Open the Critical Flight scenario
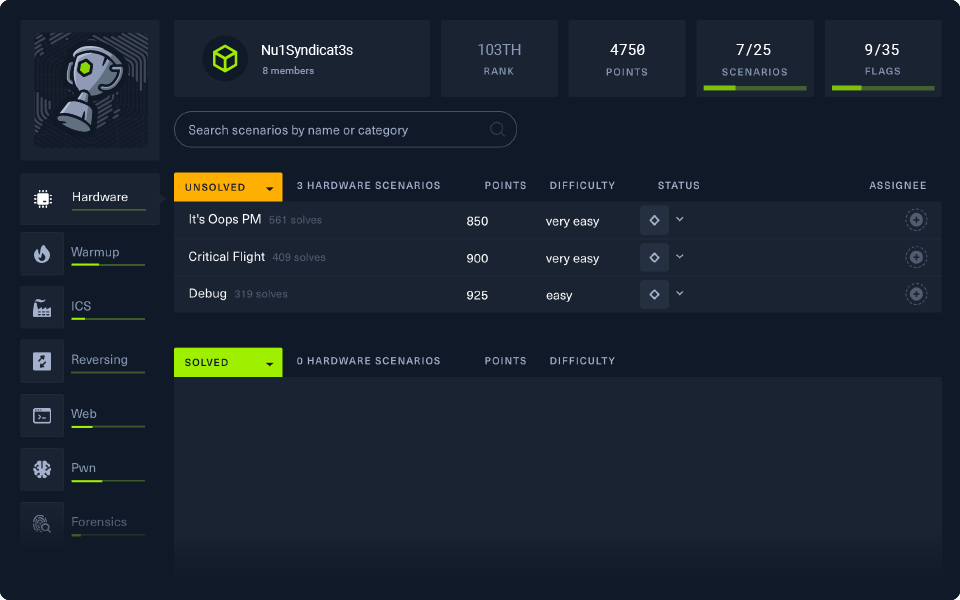Screen dimensions: 960x600 227,257
